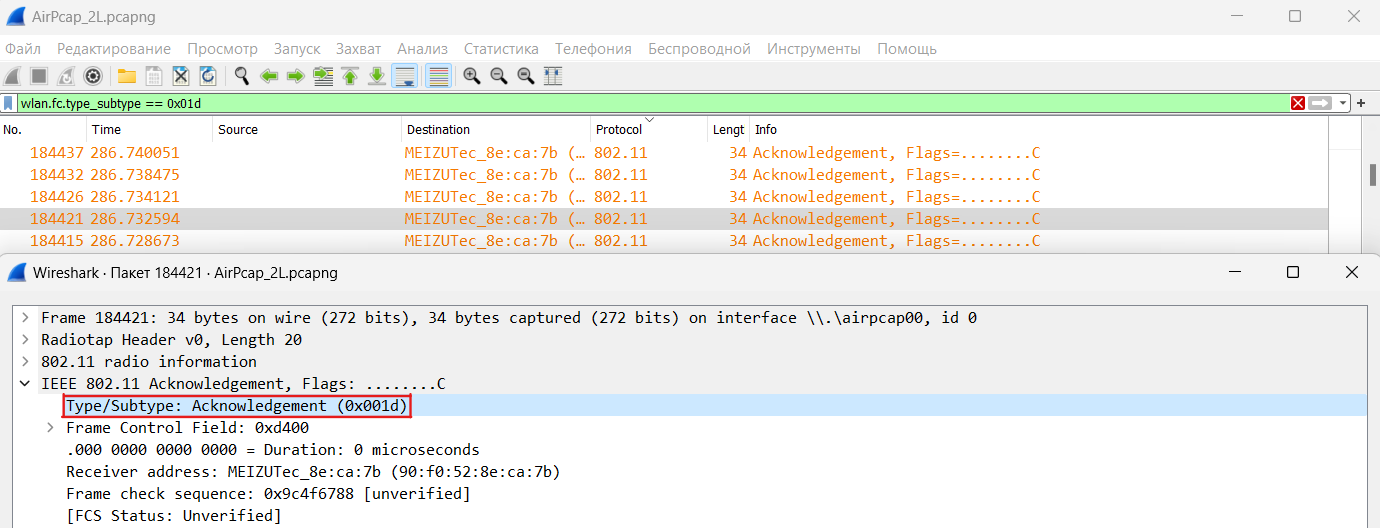The image size is (1380, 528).
Task: Start capturing packets with the shark fin icon
Action: pos(12,76)
